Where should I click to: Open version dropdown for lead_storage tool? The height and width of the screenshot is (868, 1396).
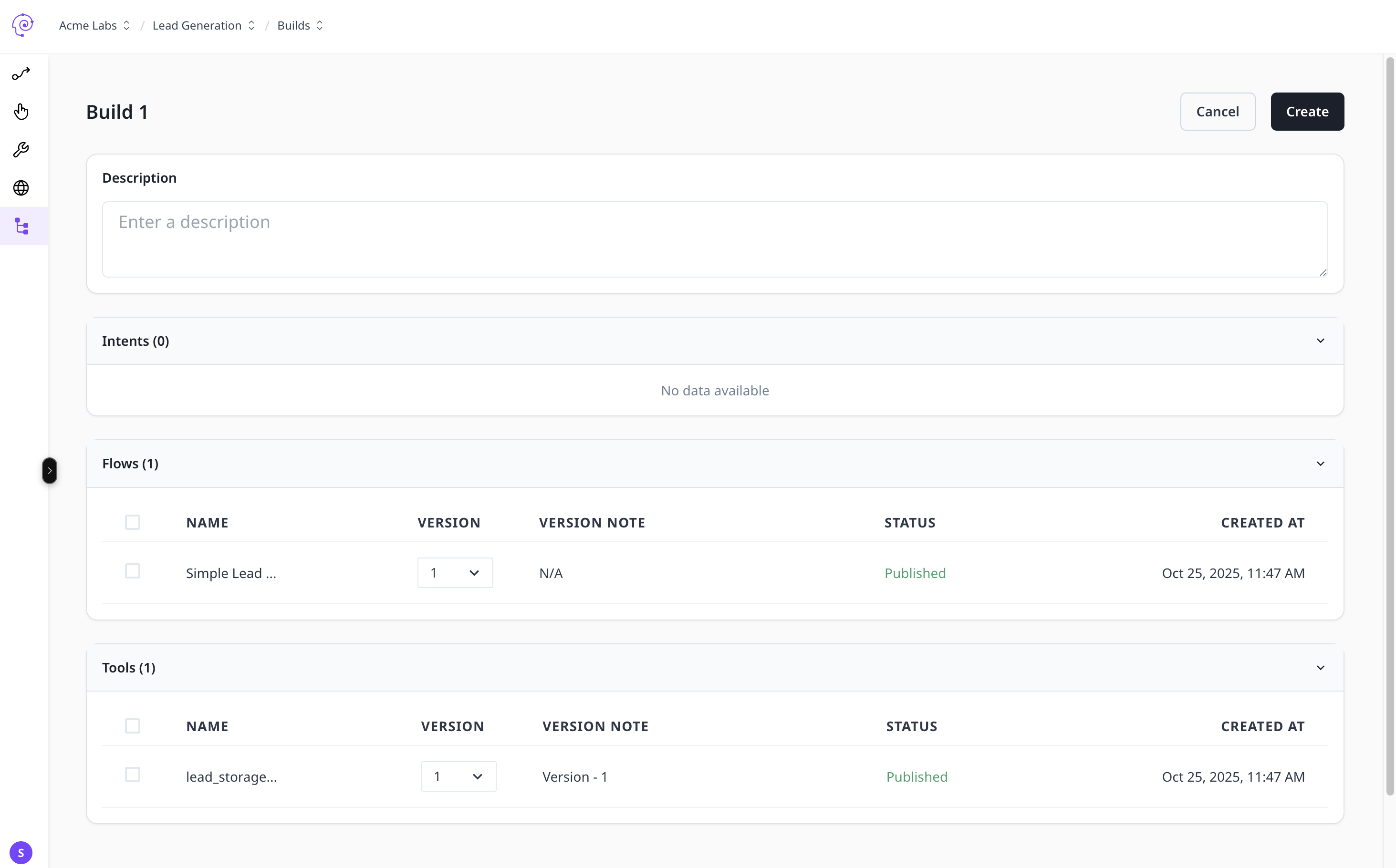[458, 777]
